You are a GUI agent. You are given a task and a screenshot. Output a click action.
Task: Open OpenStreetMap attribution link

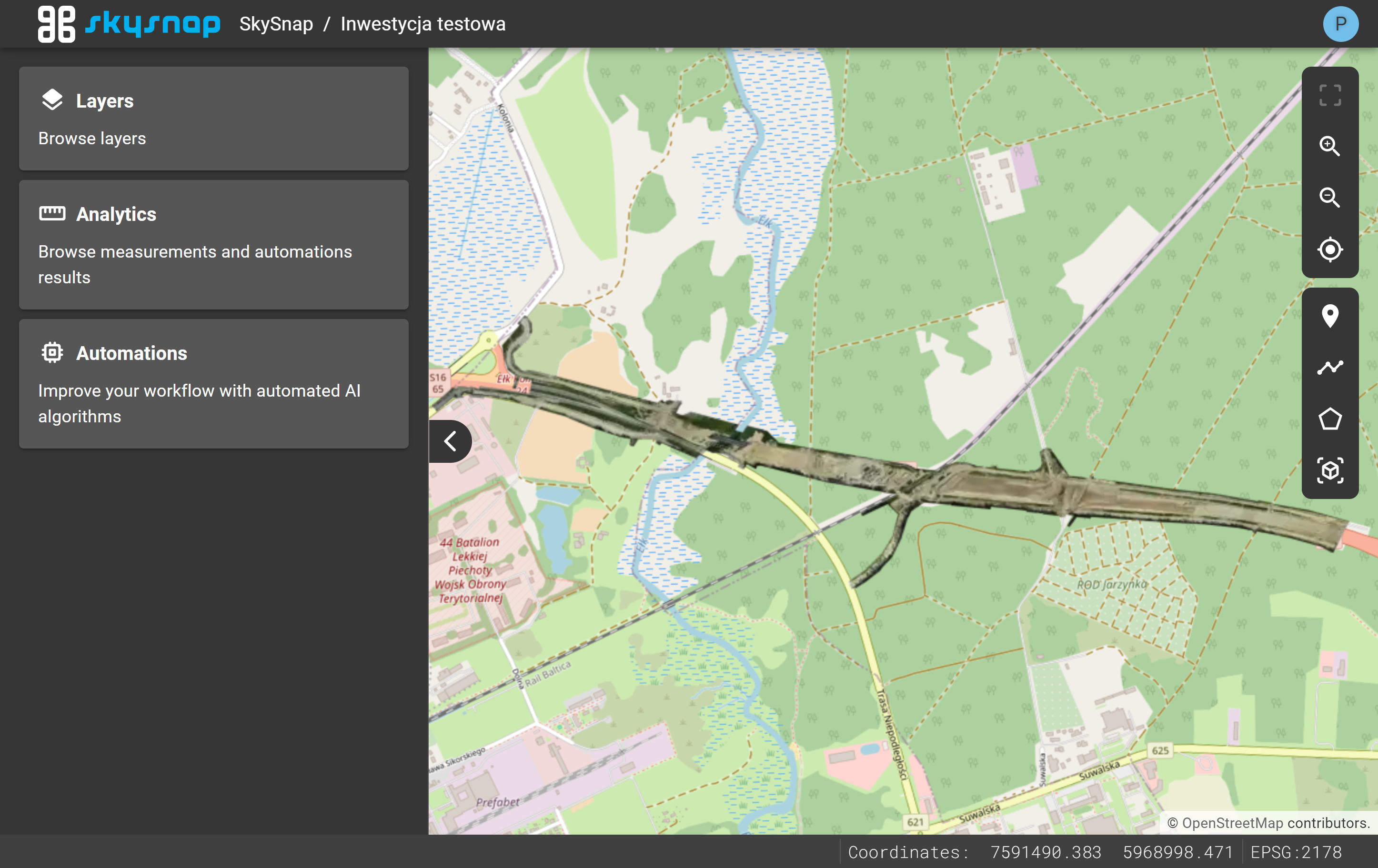pos(1232,823)
